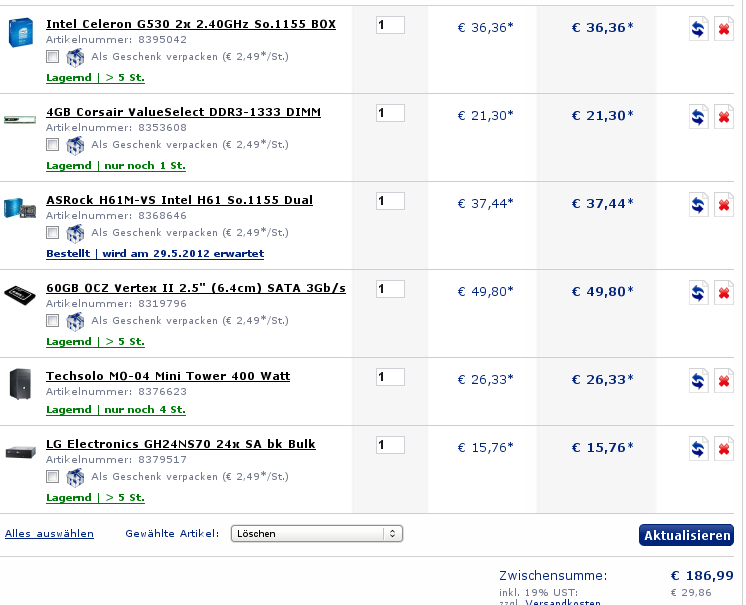Image resolution: width=746 pixels, height=605 pixels.
Task: Remove Intel Celeron G530 with red X
Action: coord(724,29)
